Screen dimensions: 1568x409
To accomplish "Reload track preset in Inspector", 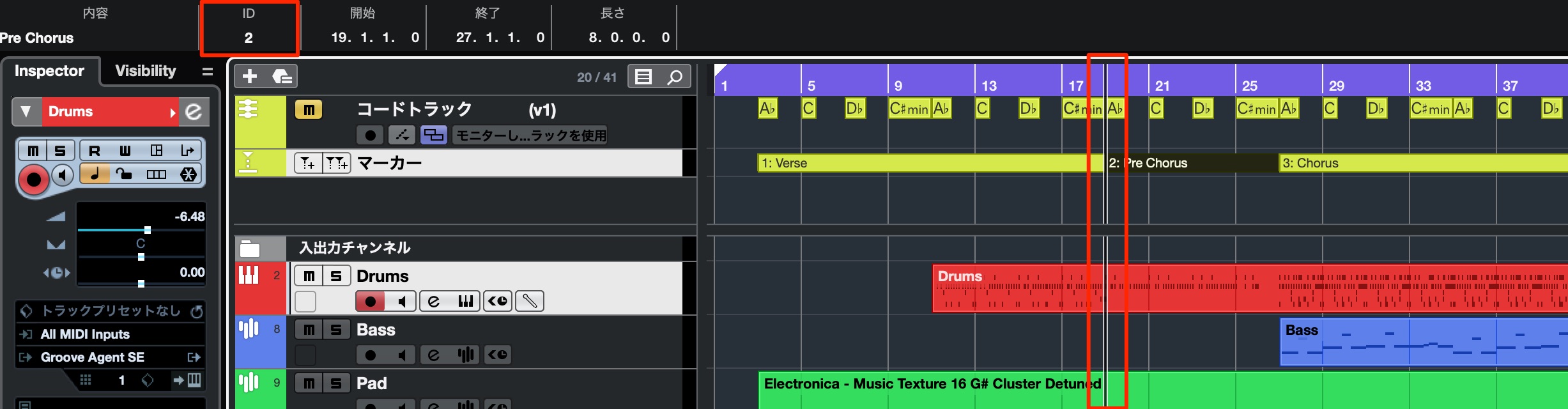I will [197, 311].
